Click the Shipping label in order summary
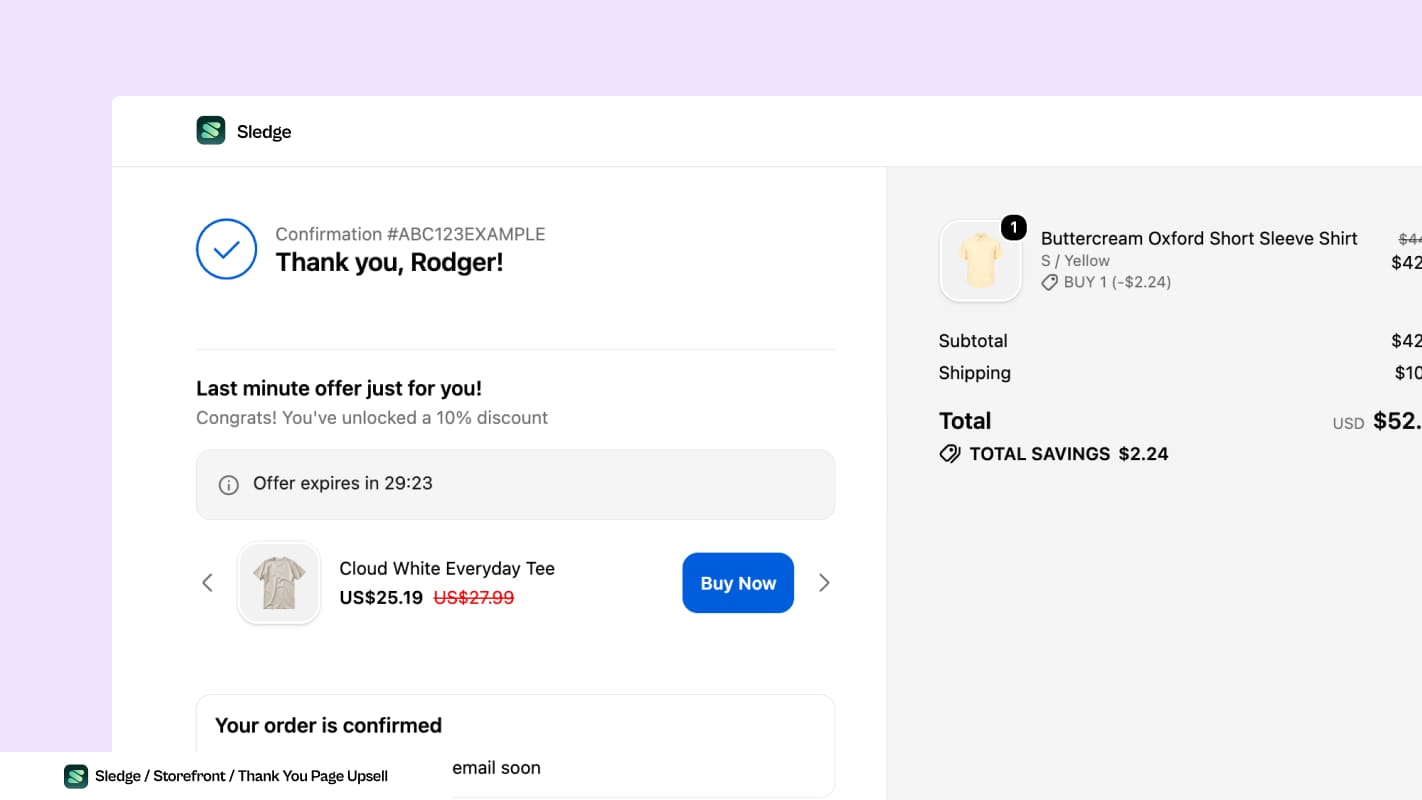 tap(975, 373)
